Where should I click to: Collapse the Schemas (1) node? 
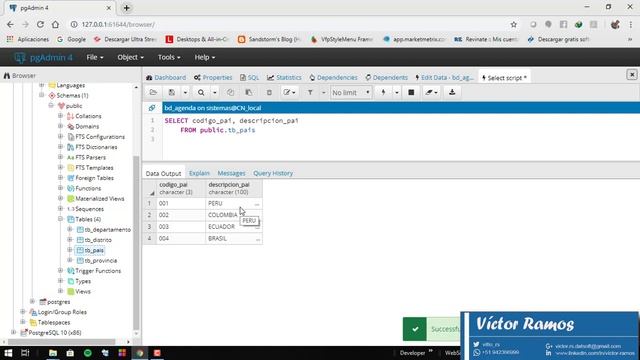coord(42,95)
